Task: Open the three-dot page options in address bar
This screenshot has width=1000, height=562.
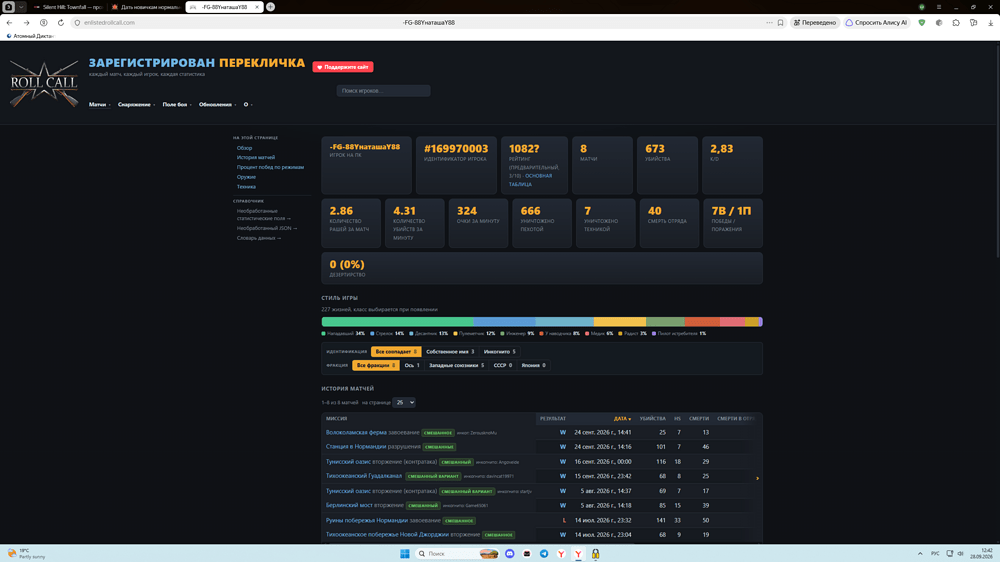Action: [x=769, y=22]
